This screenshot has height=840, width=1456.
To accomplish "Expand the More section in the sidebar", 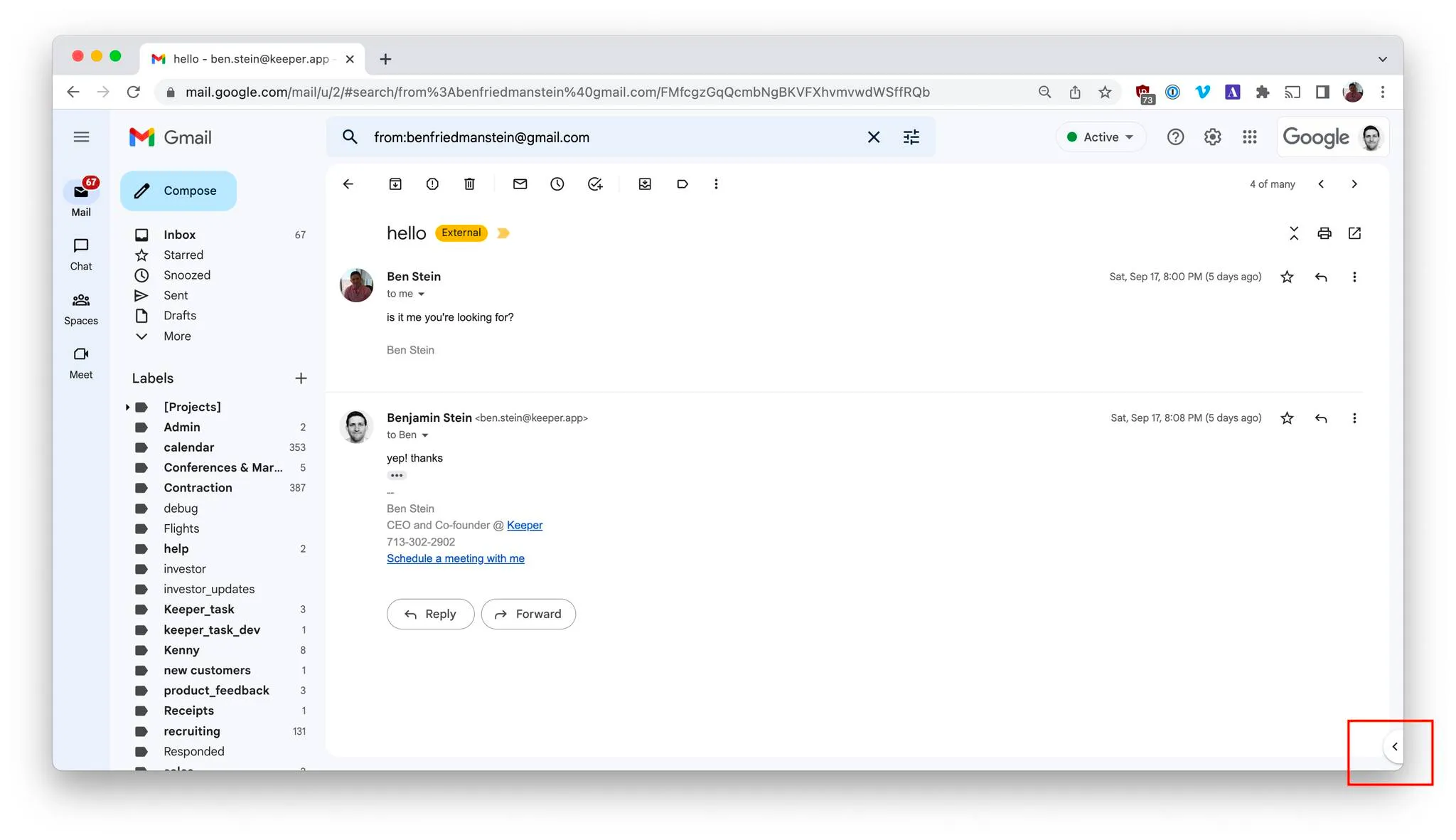I will pyautogui.click(x=177, y=336).
